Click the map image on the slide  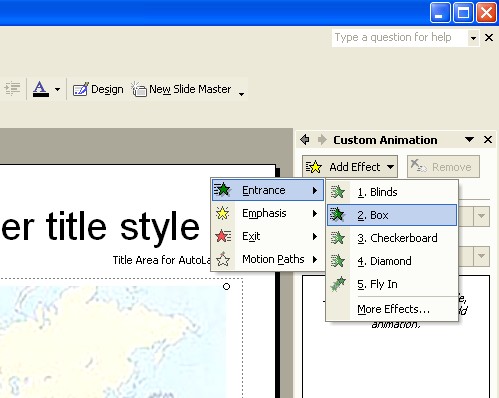(x=113, y=342)
